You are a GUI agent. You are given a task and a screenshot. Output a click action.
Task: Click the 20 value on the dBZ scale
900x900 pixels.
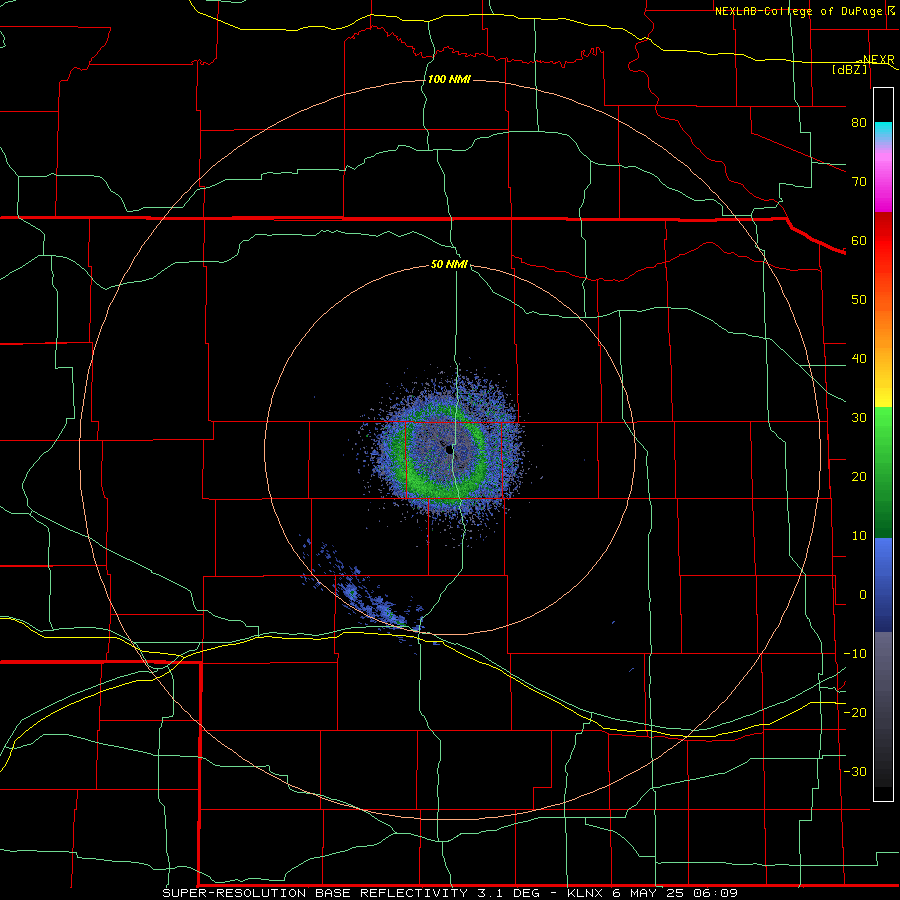click(x=859, y=477)
